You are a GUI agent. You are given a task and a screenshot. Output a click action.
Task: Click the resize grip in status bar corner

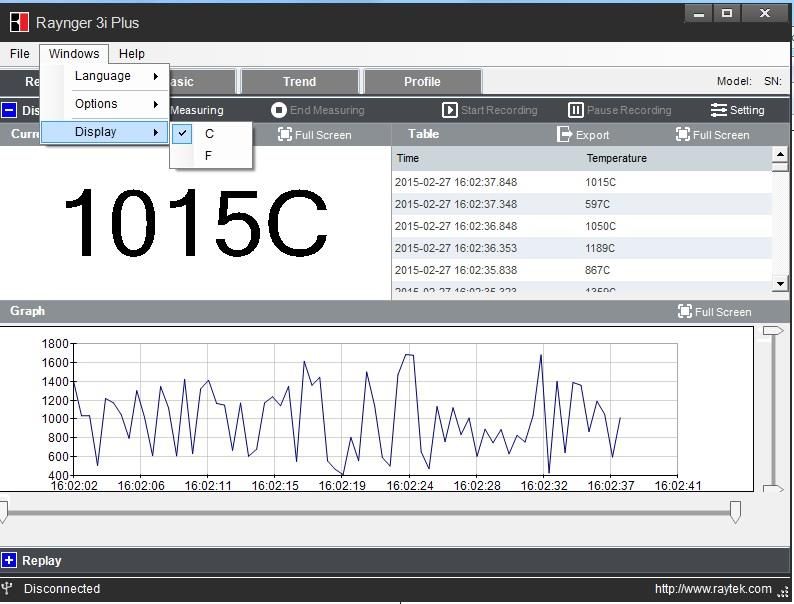click(x=783, y=591)
